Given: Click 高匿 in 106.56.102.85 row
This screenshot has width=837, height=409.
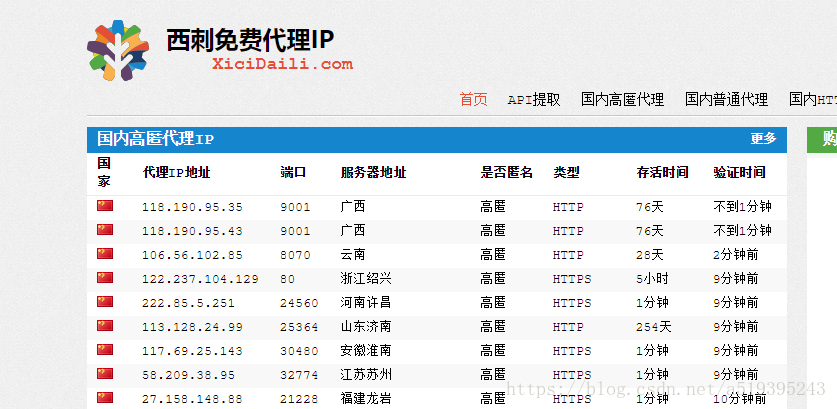Looking at the screenshot, I should 493,254.
